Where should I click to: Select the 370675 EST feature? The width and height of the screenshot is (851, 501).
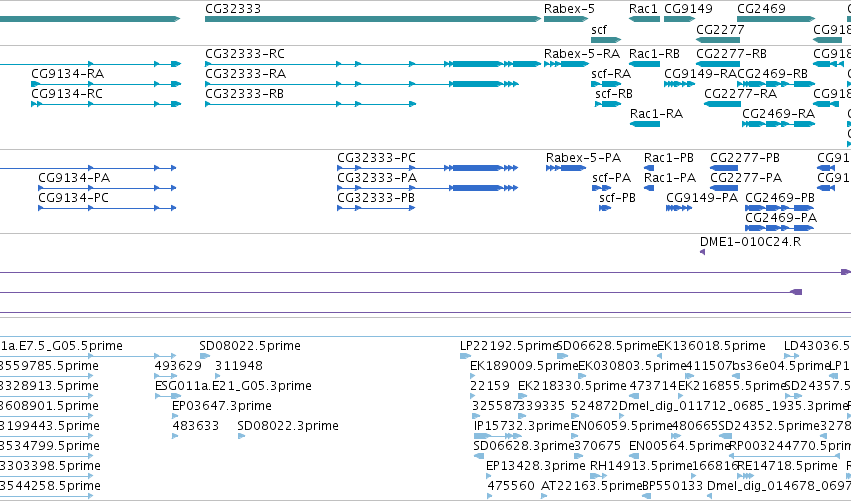click(x=579, y=456)
